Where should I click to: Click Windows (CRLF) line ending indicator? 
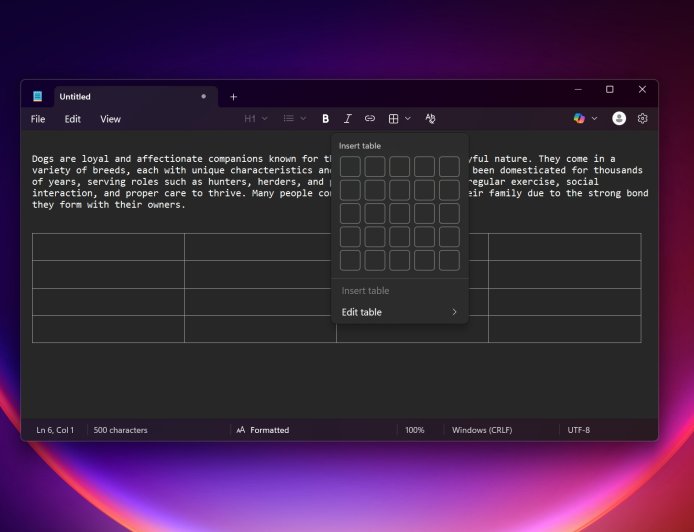482,430
